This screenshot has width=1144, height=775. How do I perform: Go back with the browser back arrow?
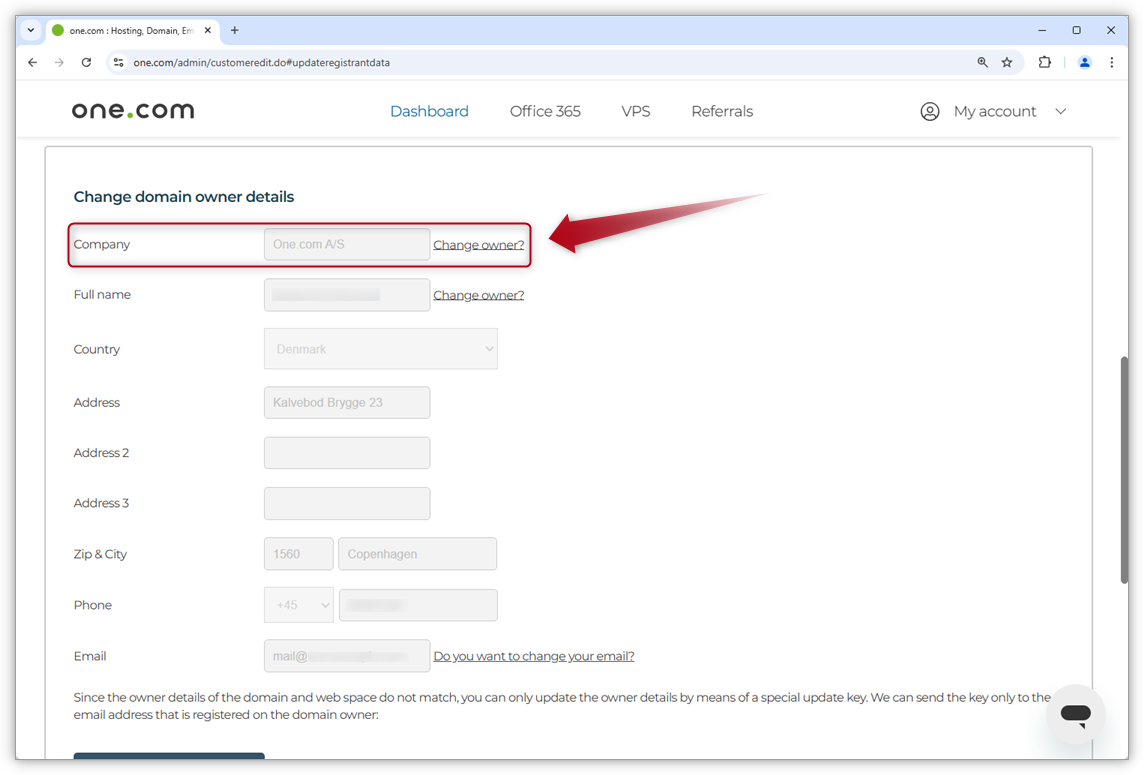coord(32,62)
